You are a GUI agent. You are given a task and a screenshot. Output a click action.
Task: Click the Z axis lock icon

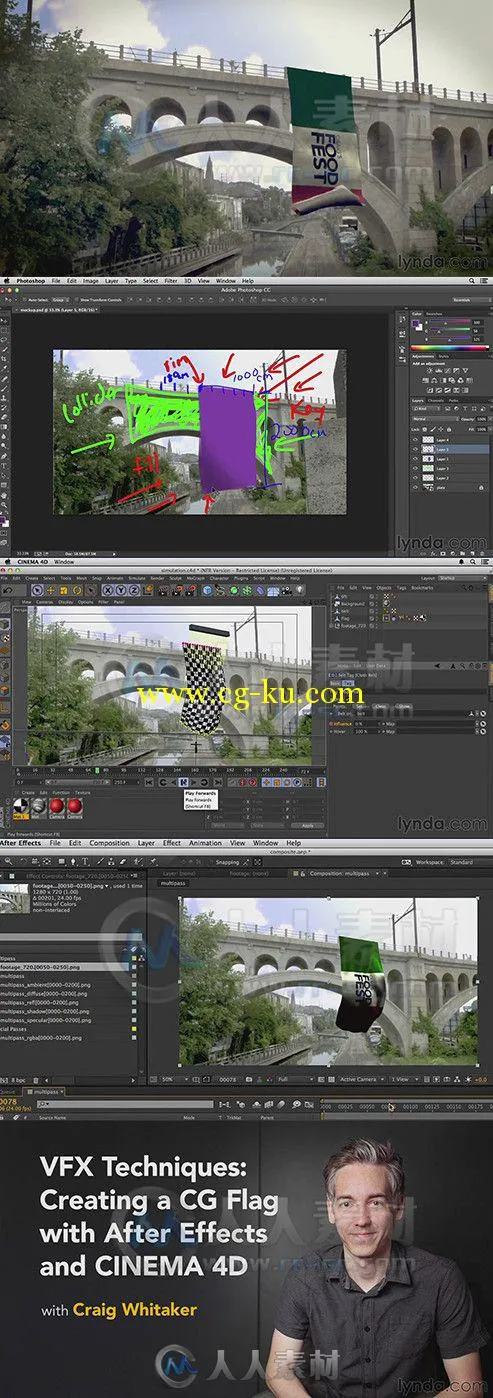click(133, 590)
